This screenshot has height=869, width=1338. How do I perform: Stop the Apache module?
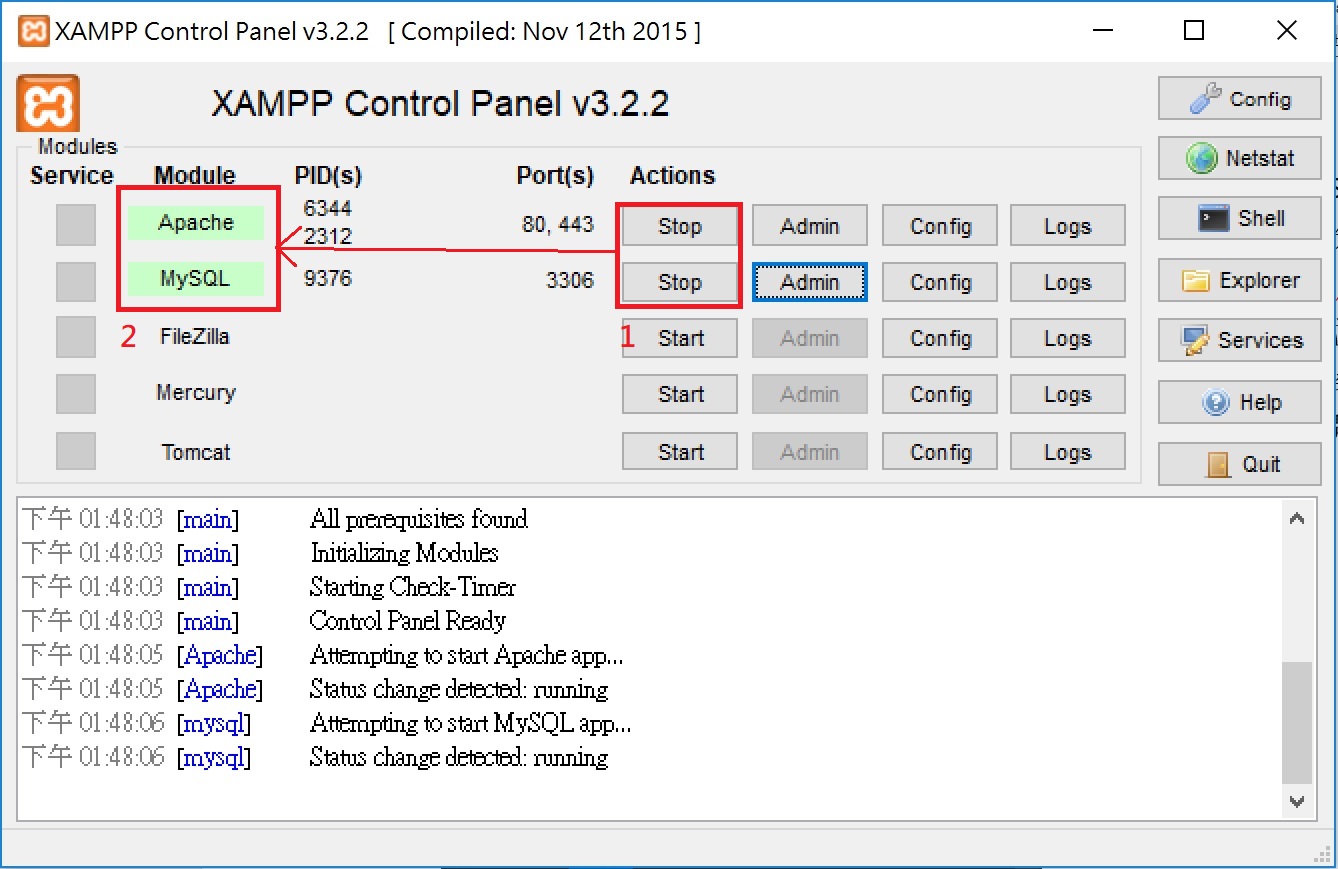pyautogui.click(x=680, y=226)
